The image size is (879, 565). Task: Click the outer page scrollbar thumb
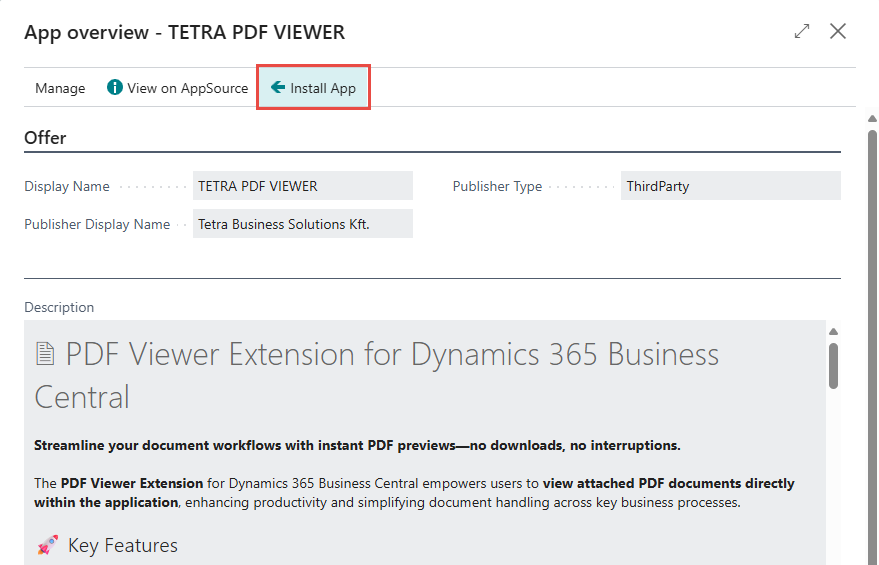point(872,348)
